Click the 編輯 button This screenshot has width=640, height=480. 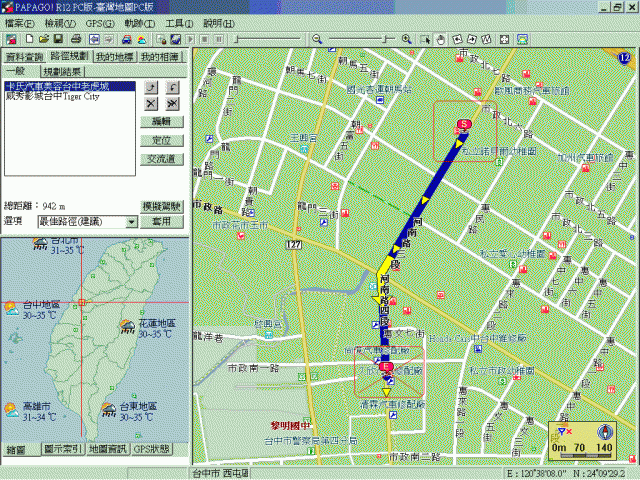162,122
